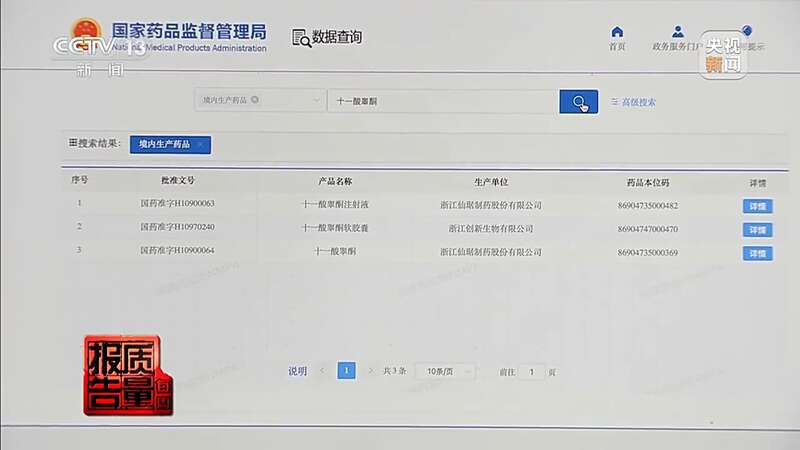View 详情 for third row 十一酸睾酮

(x=757, y=253)
